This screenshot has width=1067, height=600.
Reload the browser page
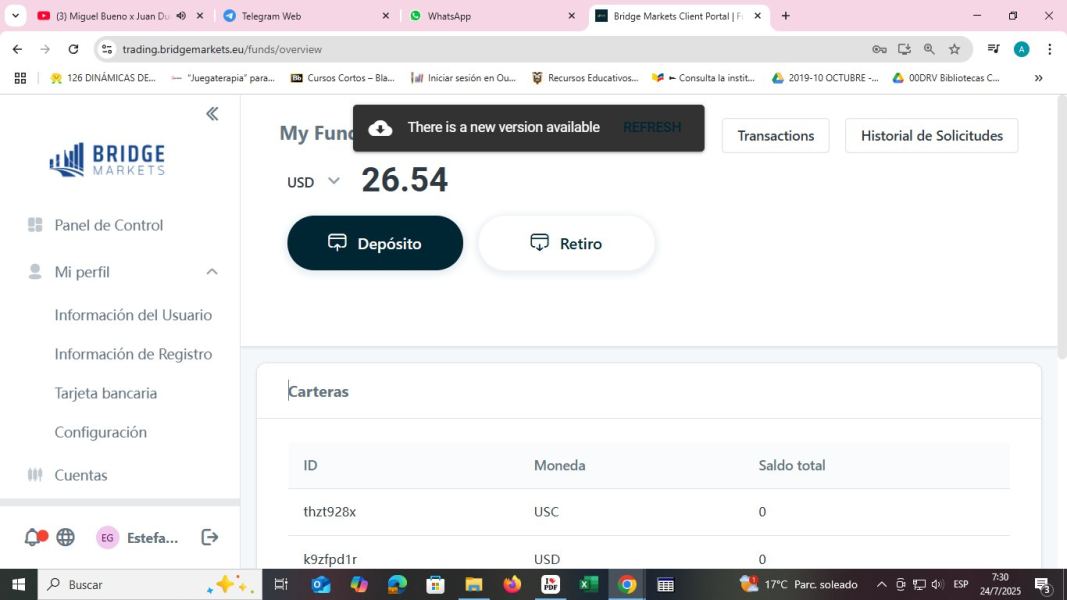73,49
